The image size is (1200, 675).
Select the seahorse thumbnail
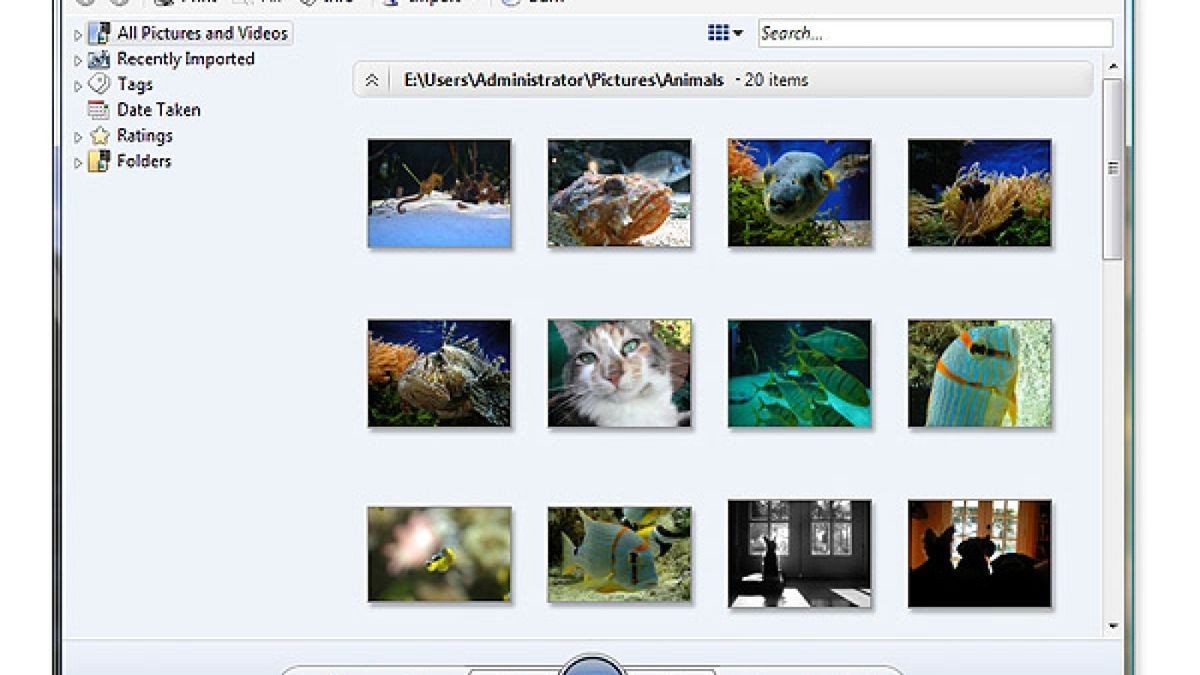pyautogui.click(x=439, y=193)
